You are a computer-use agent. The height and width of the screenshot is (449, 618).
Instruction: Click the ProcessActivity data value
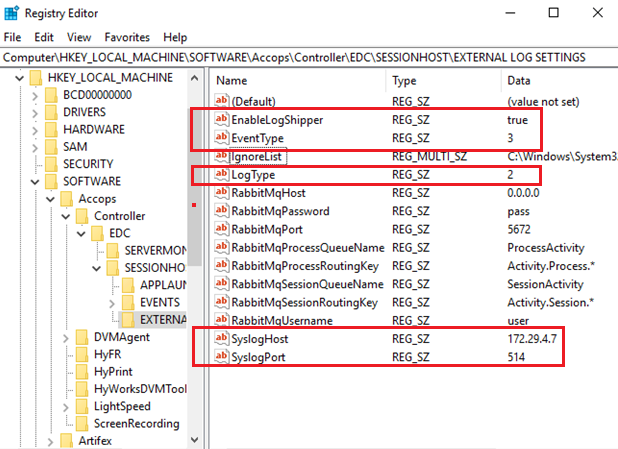[545, 248]
